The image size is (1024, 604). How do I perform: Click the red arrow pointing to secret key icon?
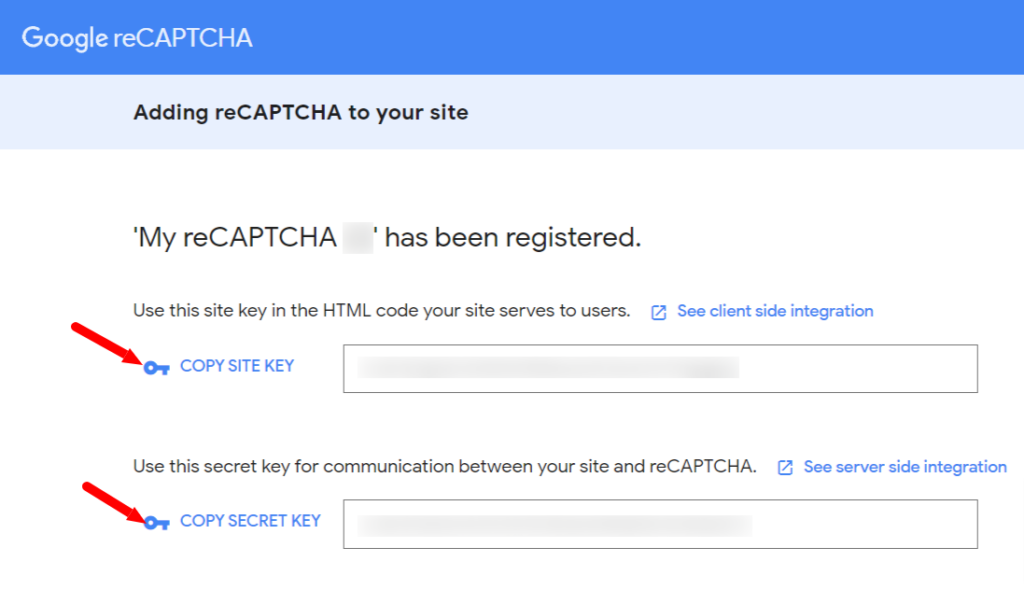click(114, 502)
